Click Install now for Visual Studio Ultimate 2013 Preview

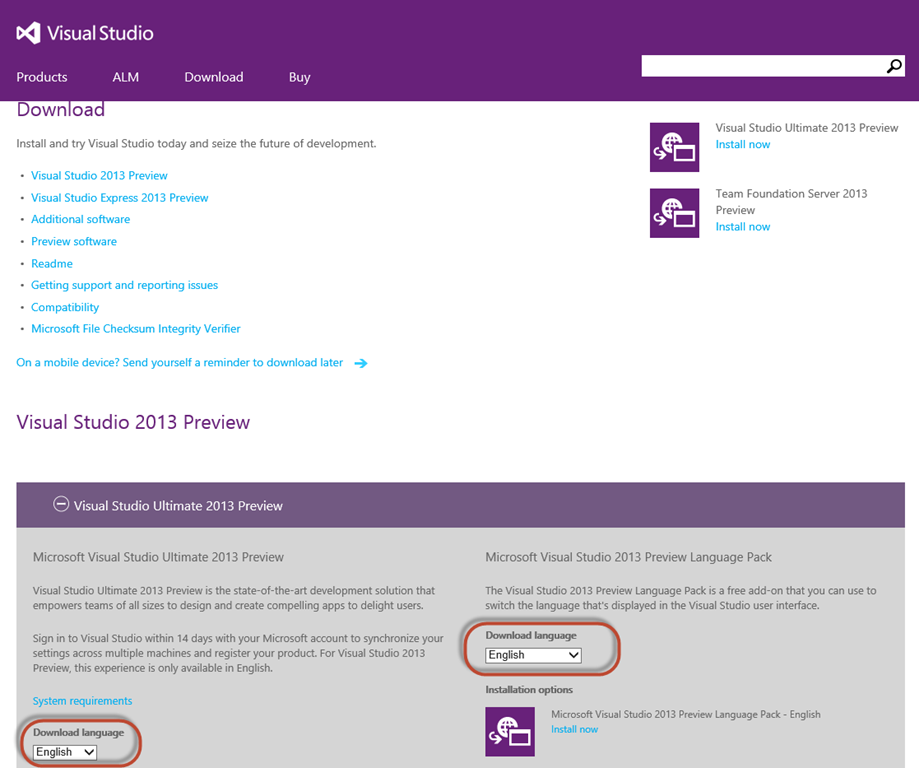(x=743, y=145)
